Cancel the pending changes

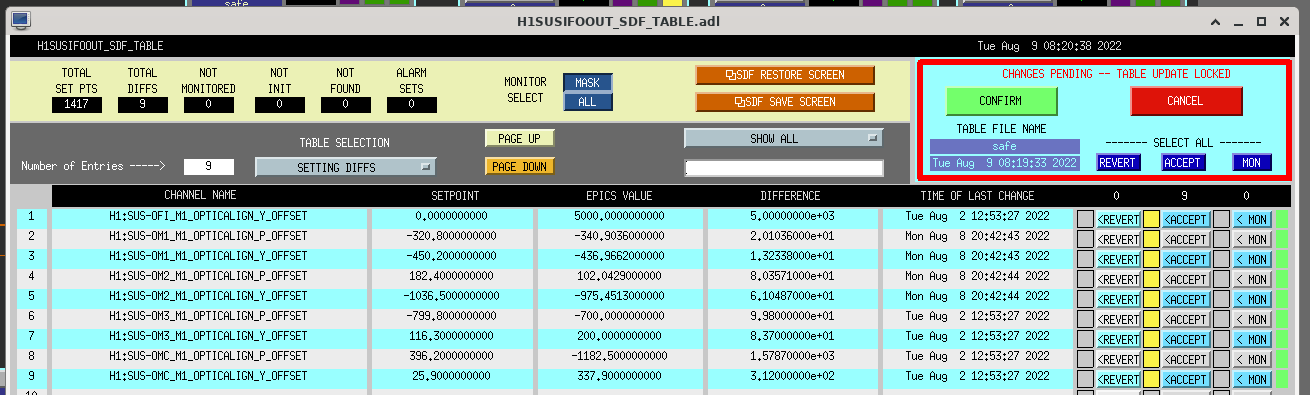1186,101
